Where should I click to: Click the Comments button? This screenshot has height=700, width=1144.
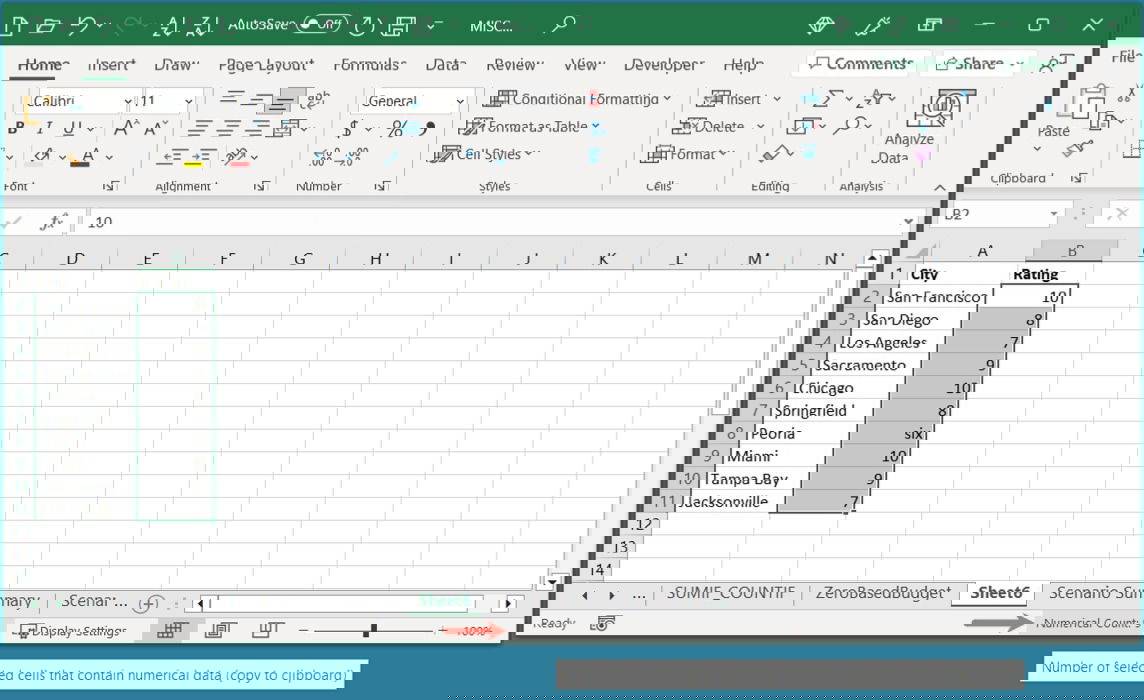point(861,64)
